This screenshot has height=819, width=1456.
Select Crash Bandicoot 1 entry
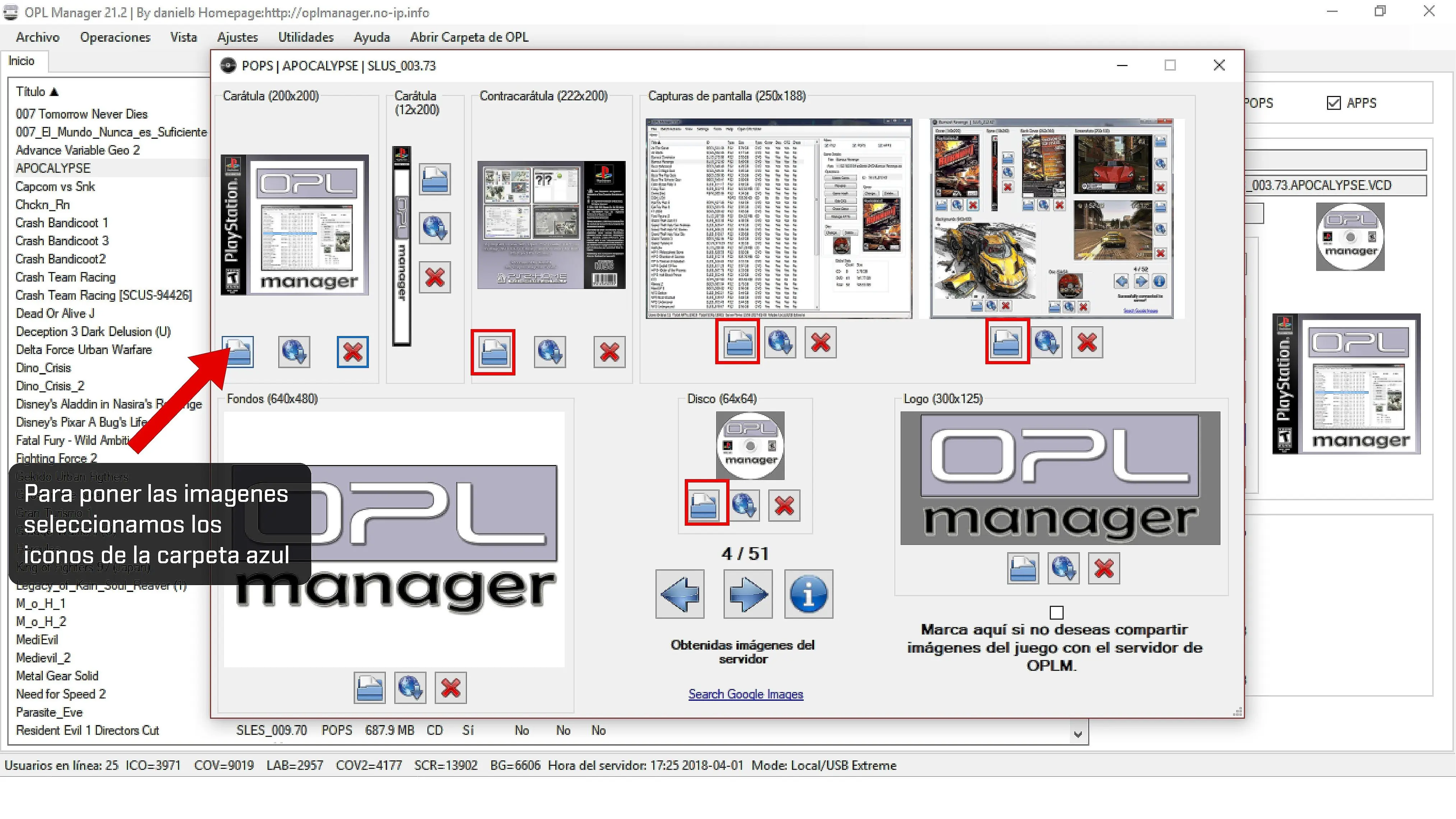(62, 222)
